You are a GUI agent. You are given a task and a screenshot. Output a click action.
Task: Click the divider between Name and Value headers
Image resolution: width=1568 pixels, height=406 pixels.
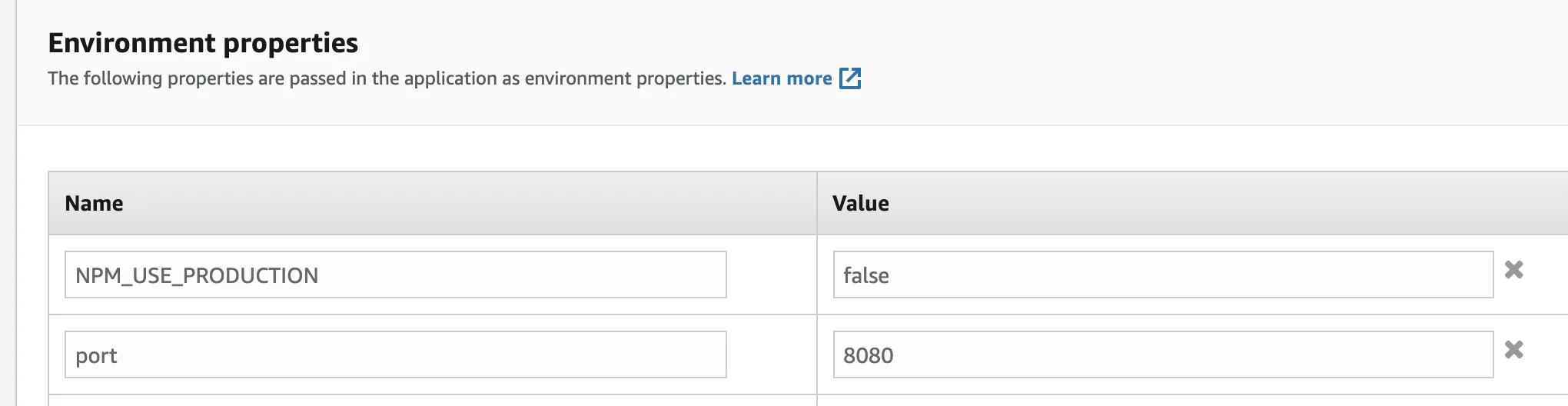click(x=816, y=203)
